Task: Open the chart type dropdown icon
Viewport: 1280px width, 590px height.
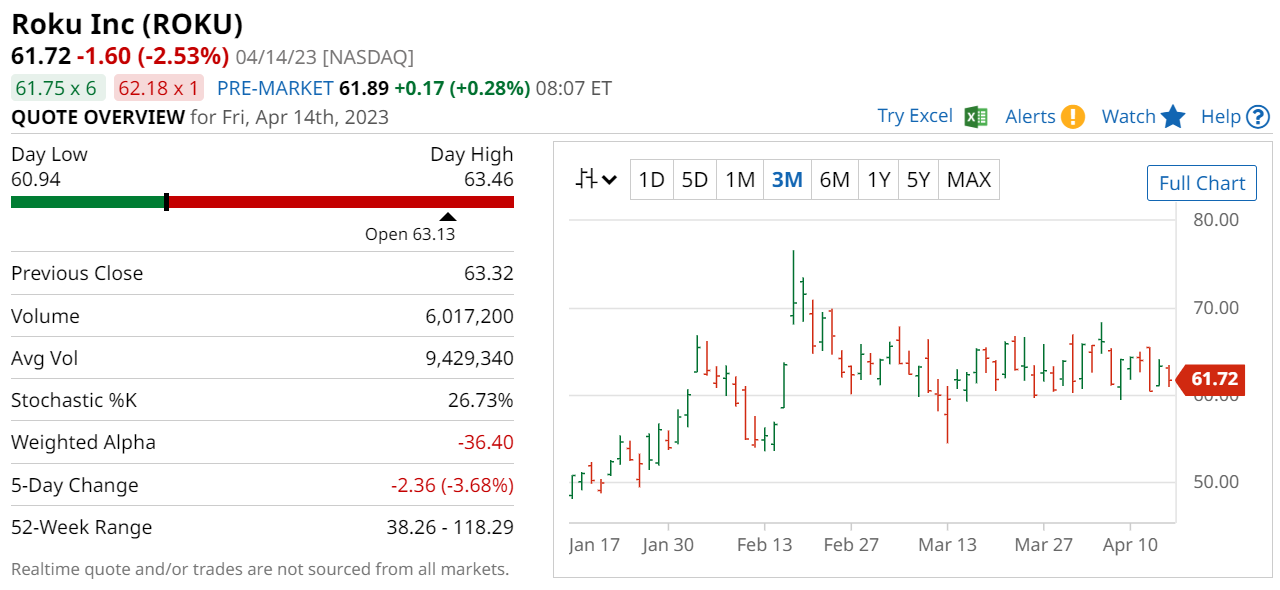Action: coord(597,180)
